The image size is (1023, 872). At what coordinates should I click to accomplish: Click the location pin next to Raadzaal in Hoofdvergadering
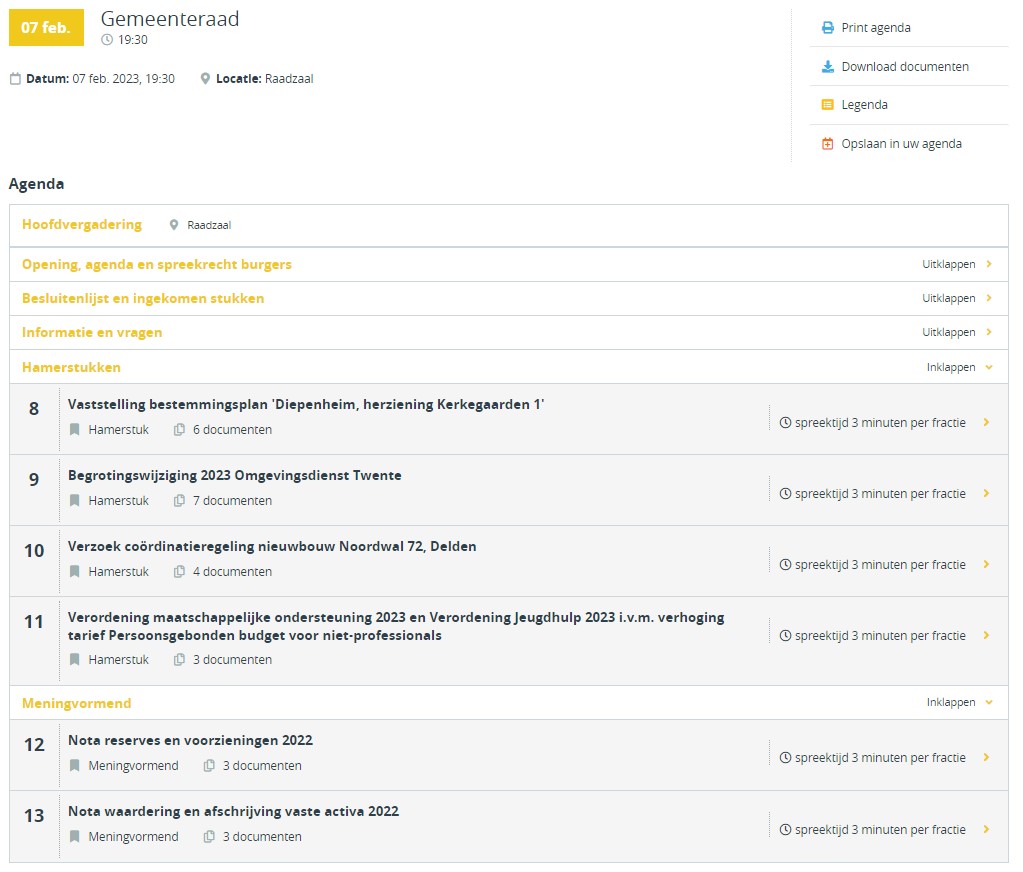pyautogui.click(x=174, y=225)
